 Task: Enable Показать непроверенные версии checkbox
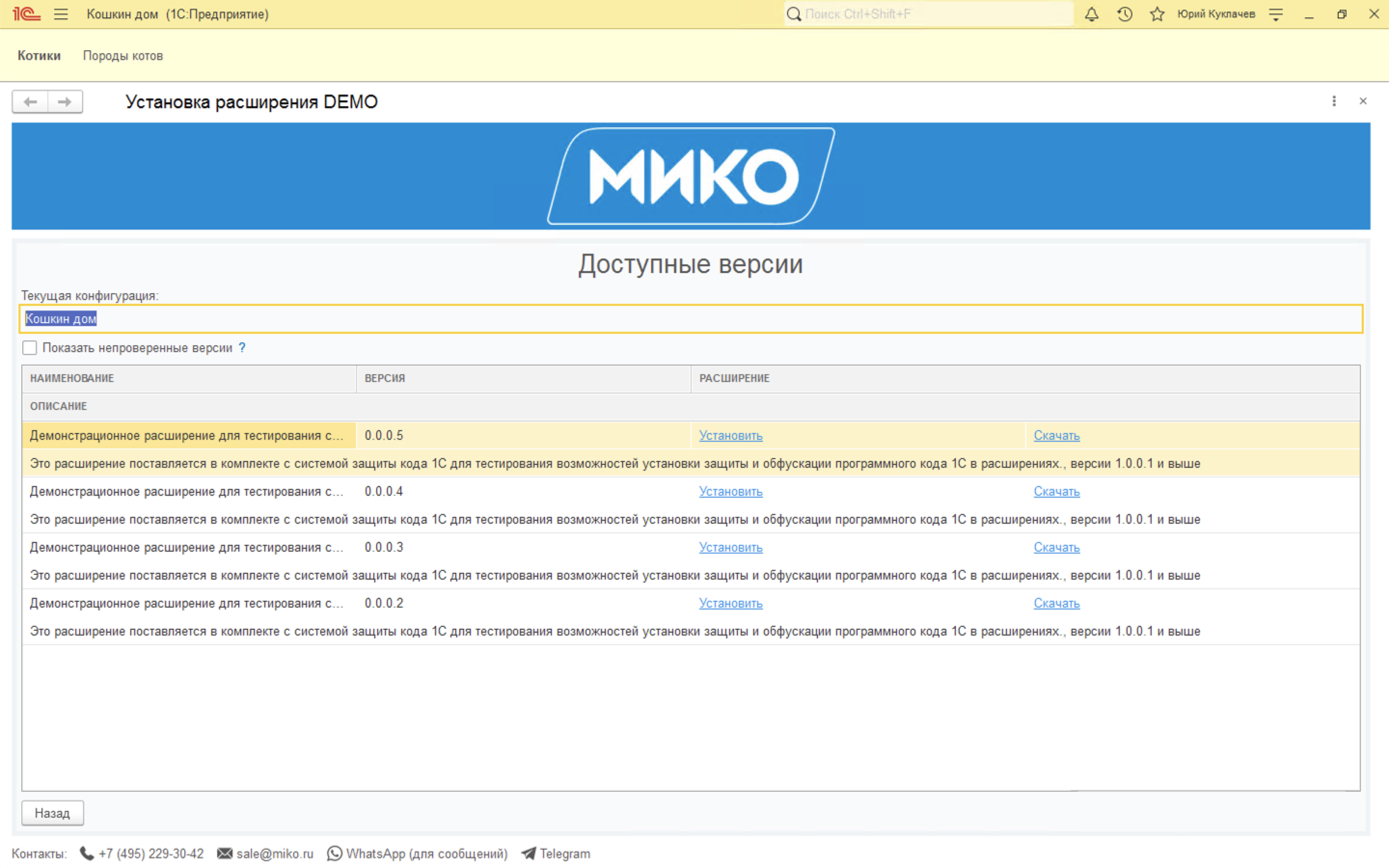coord(29,347)
